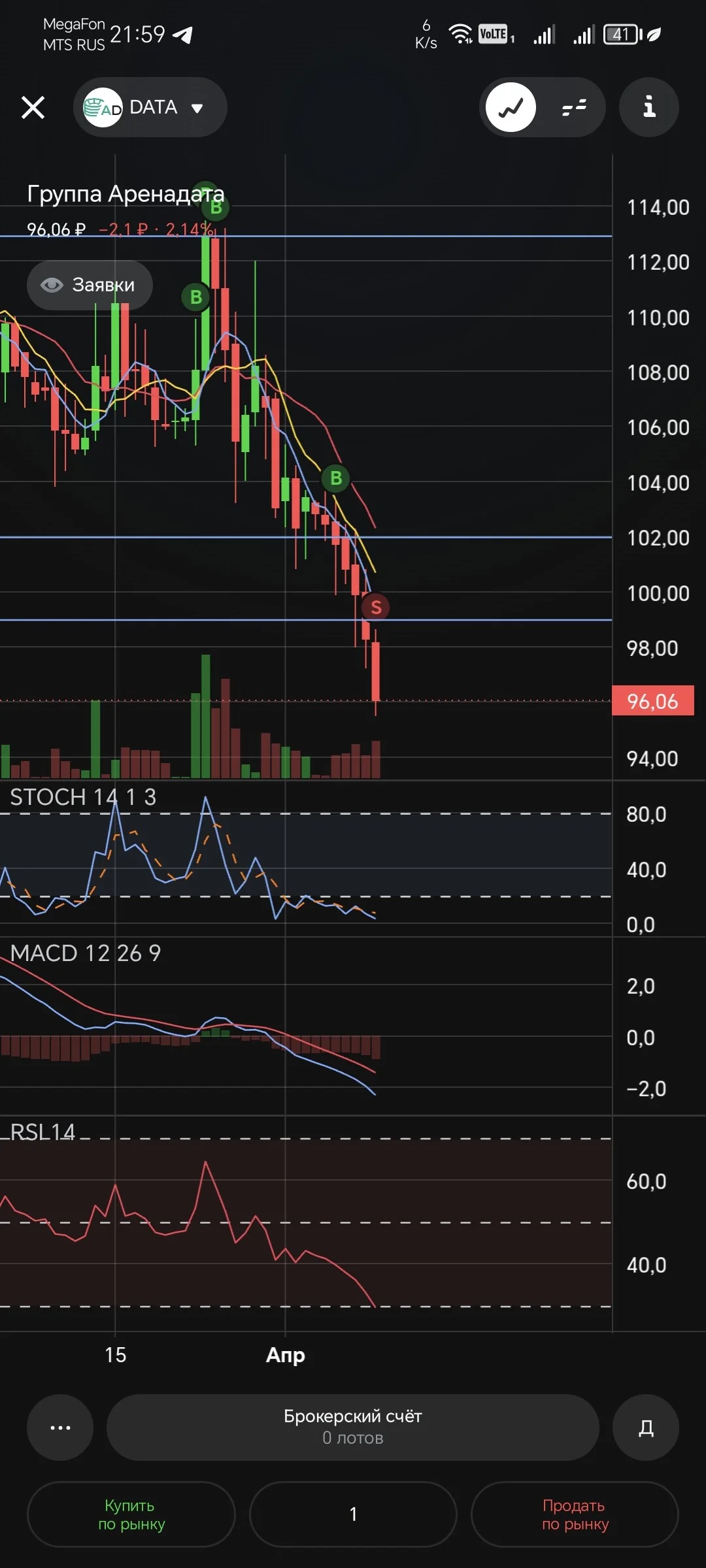Toggle Заявки orders visibility
Image resolution: width=706 pixels, height=1568 pixels.
coord(90,285)
